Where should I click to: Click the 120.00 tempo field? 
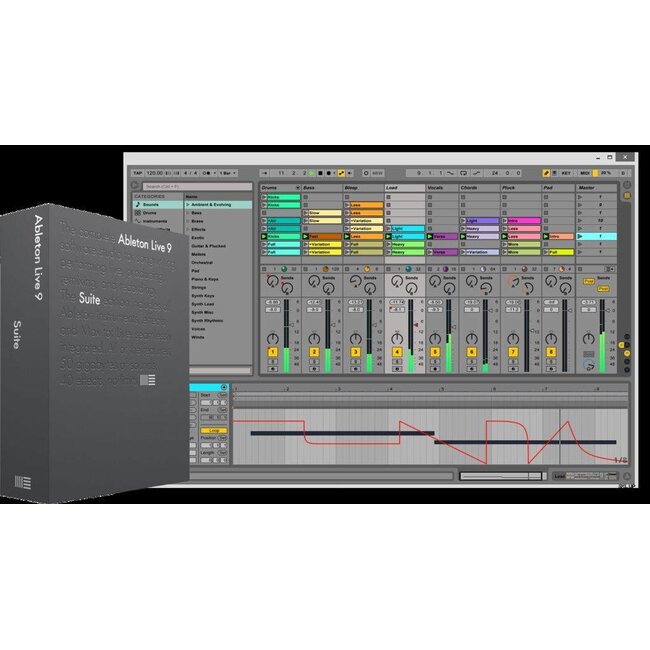point(154,173)
